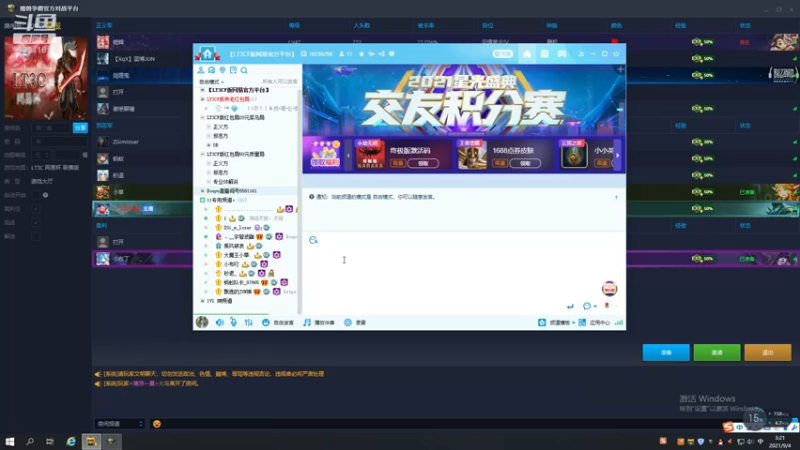Click the emoji picker icon in chat input
Viewport: 800px width, 450px height.
point(313,240)
